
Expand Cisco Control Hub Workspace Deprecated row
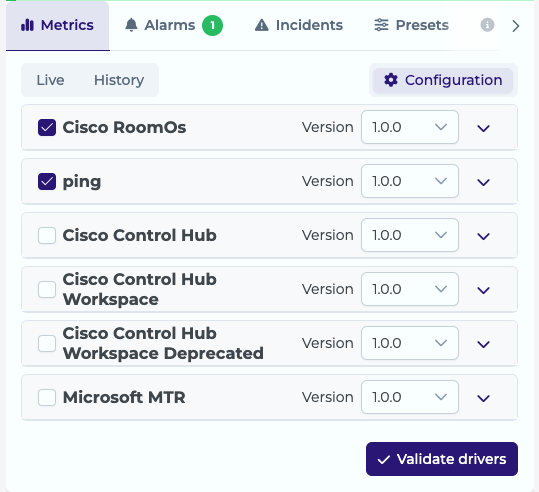(483, 345)
